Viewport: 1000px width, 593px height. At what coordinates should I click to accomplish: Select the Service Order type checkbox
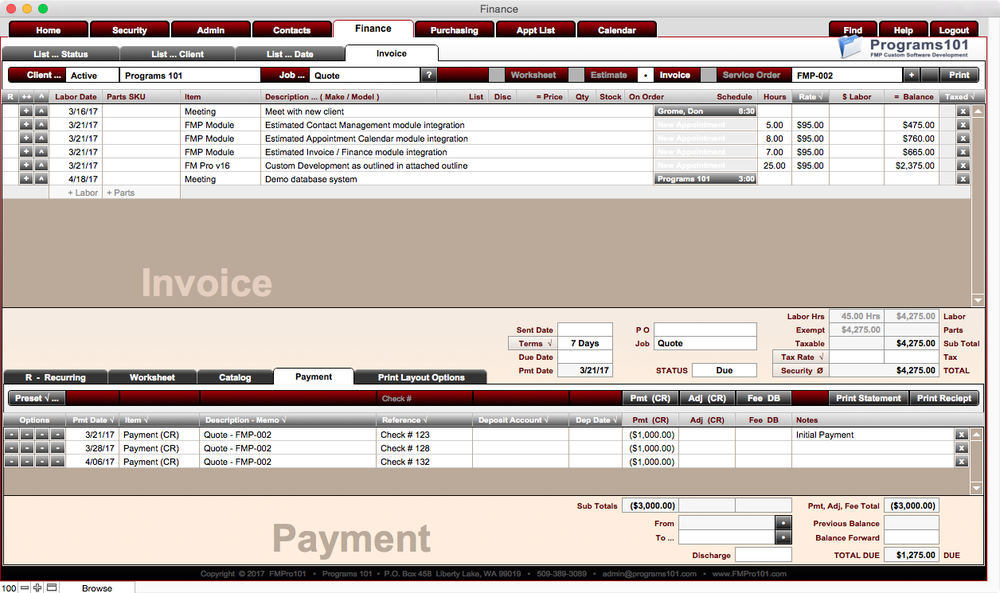tap(709, 75)
